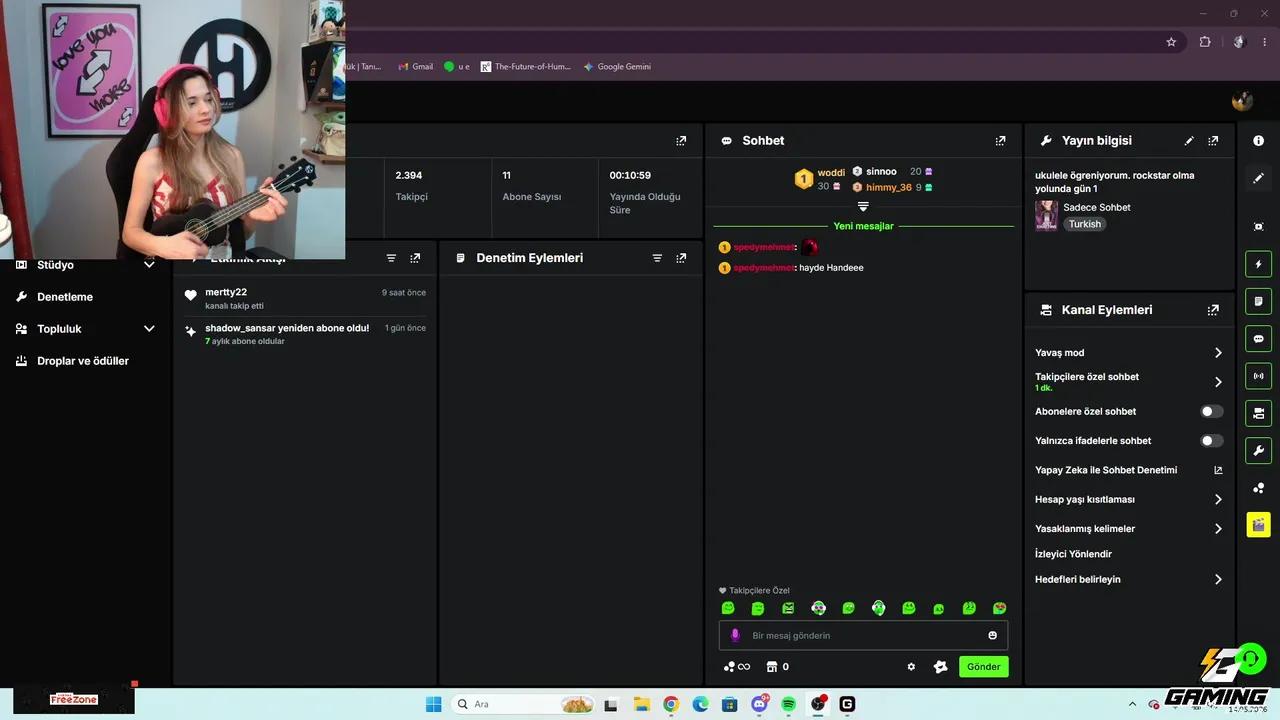Click username himmy_36 in leaderboard
The height and width of the screenshot is (720, 1280).
(x=889, y=187)
